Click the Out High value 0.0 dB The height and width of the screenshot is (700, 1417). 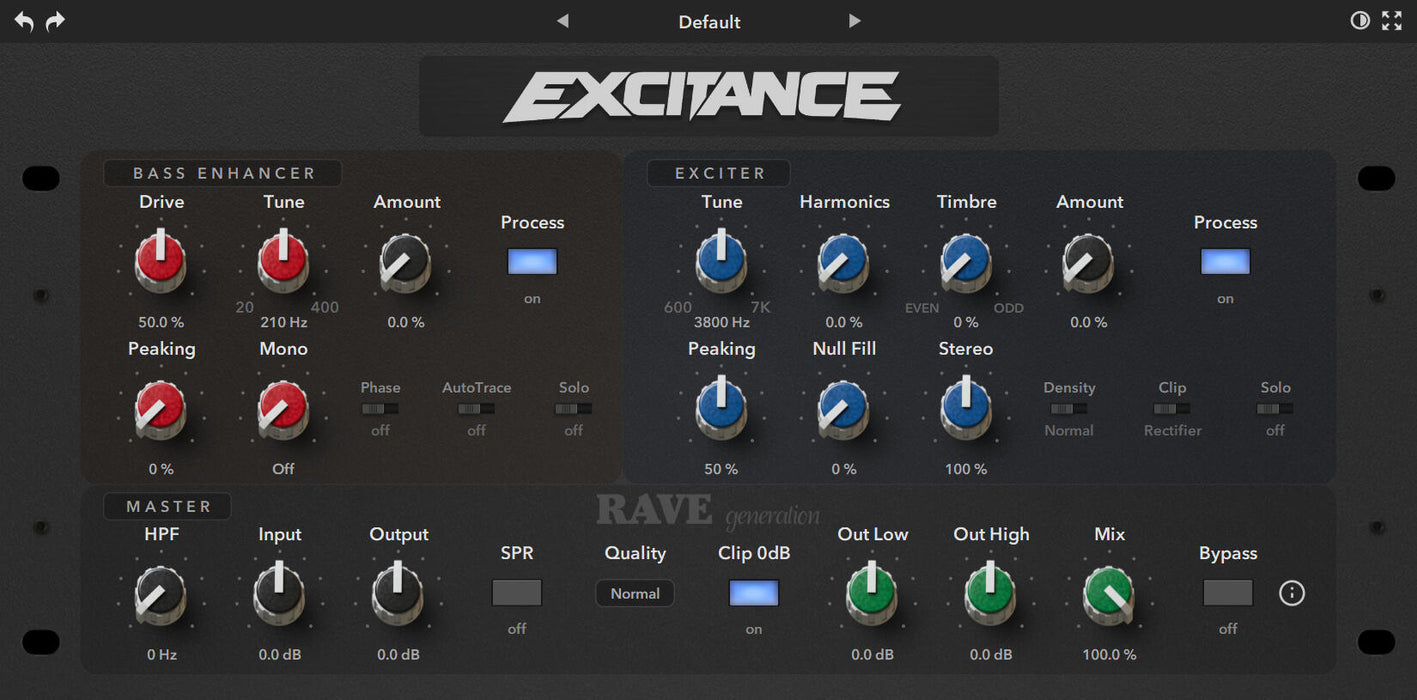click(x=991, y=655)
